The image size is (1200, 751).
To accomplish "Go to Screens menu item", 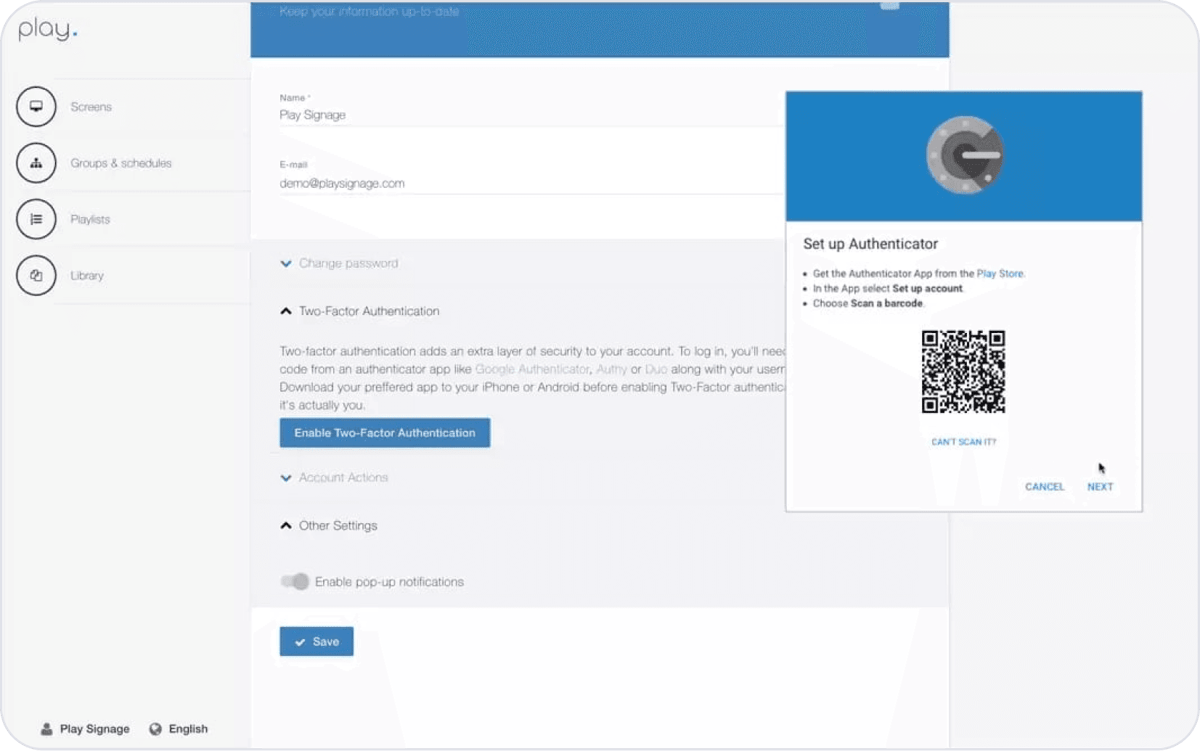I will 91,107.
